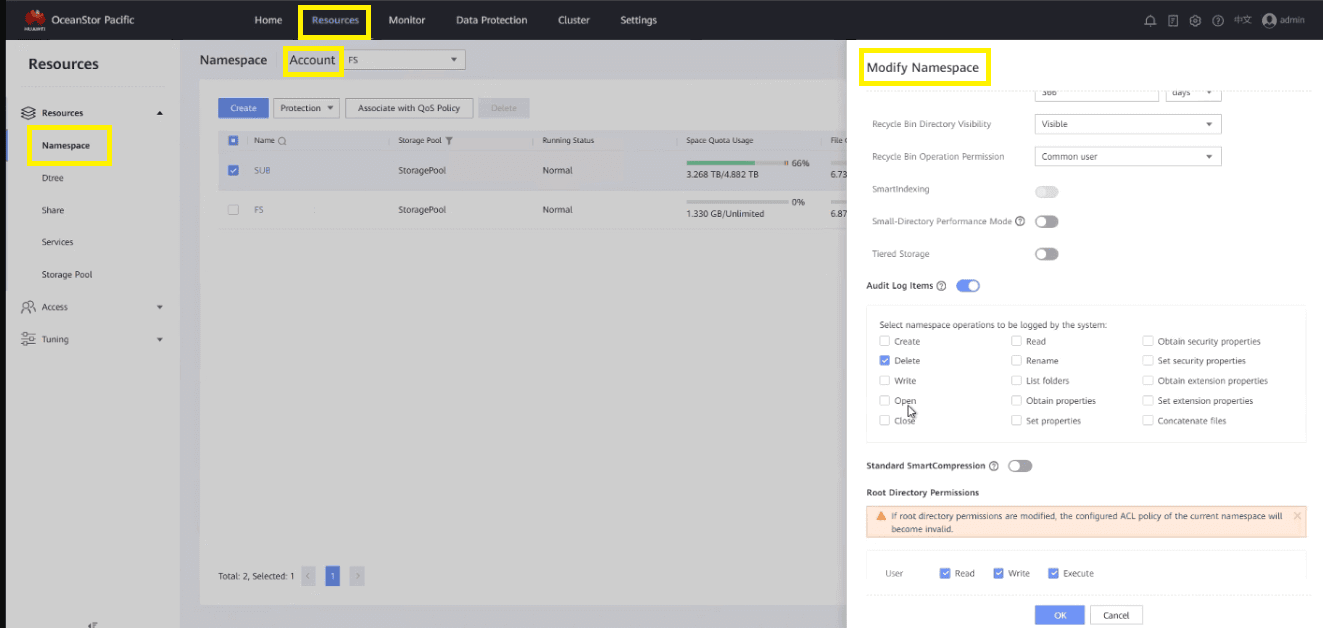Check the Write operation audit checkbox
This screenshot has width=1323, height=628.
884,380
